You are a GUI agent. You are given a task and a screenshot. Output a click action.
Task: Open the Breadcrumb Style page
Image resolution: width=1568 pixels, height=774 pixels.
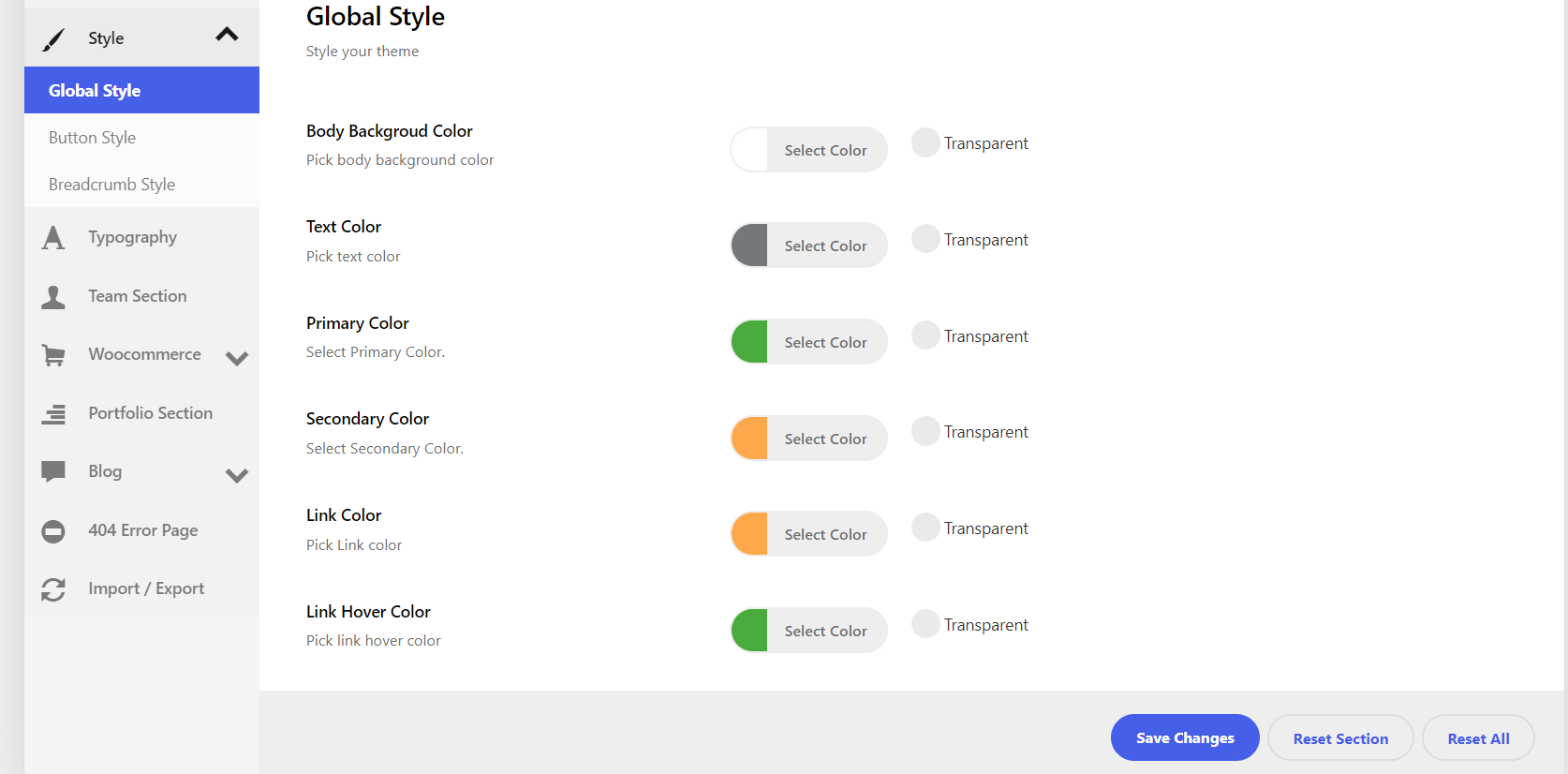[x=111, y=184]
